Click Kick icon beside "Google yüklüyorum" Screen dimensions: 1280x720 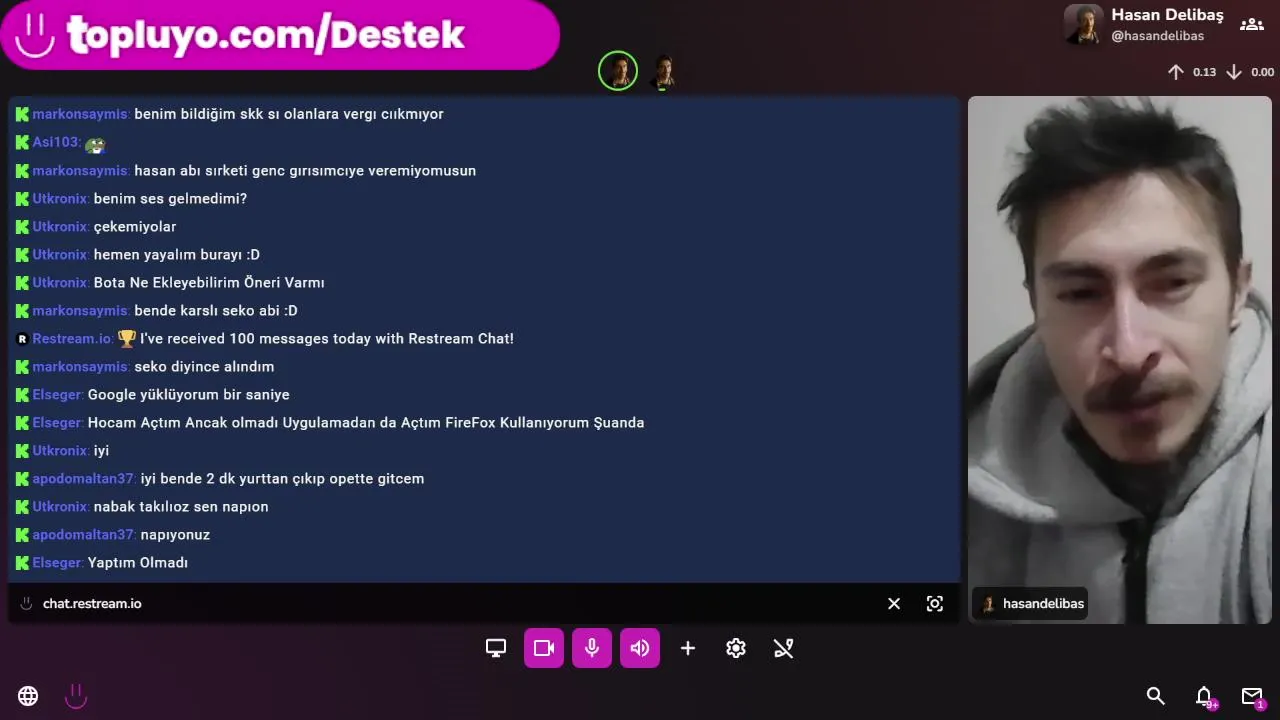coord(22,395)
